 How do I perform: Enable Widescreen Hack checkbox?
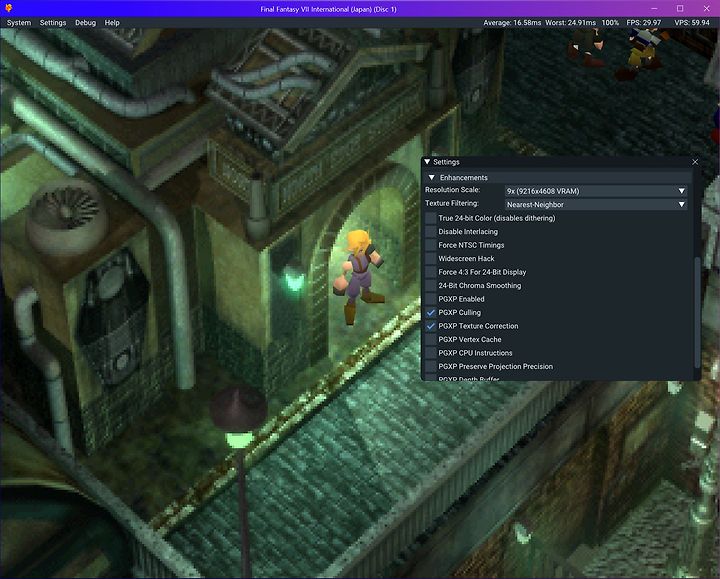[x=431, y=259]
